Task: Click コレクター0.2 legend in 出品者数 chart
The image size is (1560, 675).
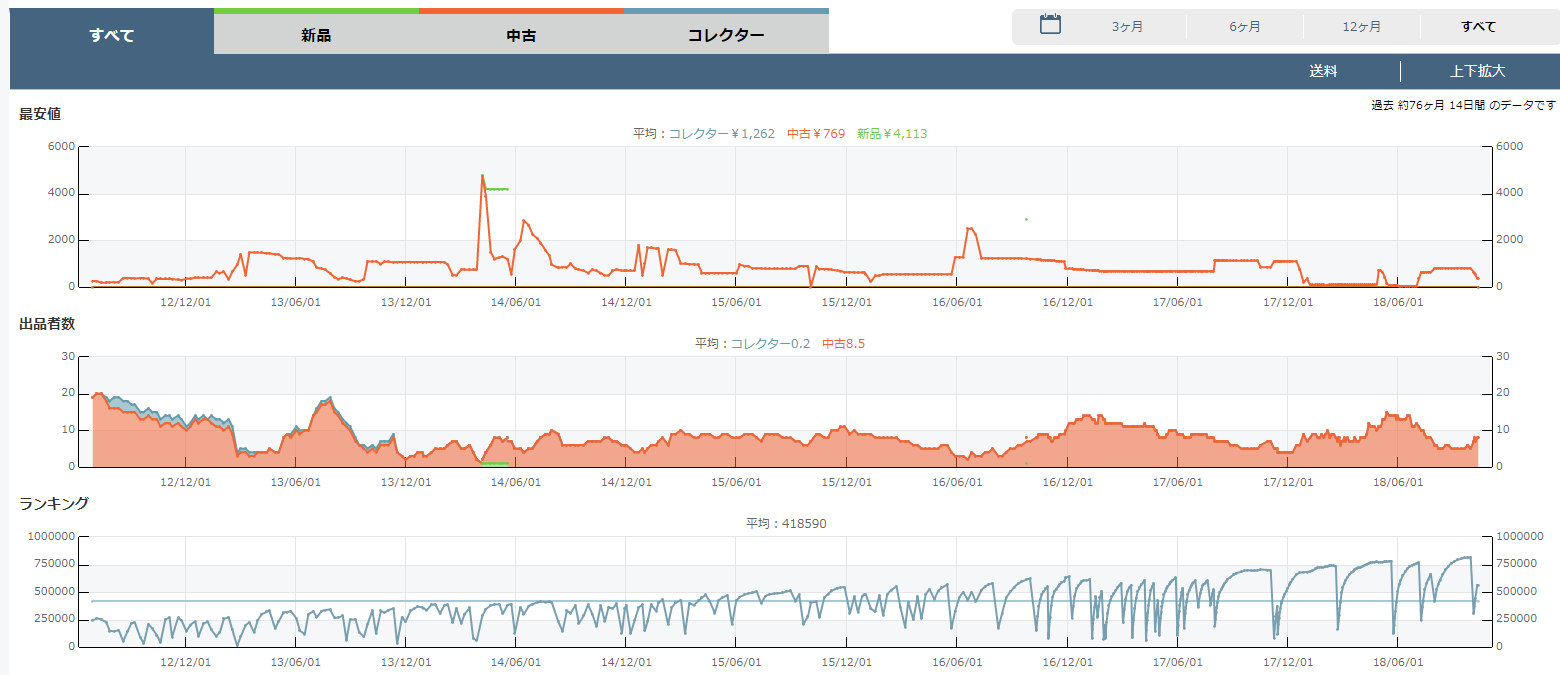Action: 770,343
